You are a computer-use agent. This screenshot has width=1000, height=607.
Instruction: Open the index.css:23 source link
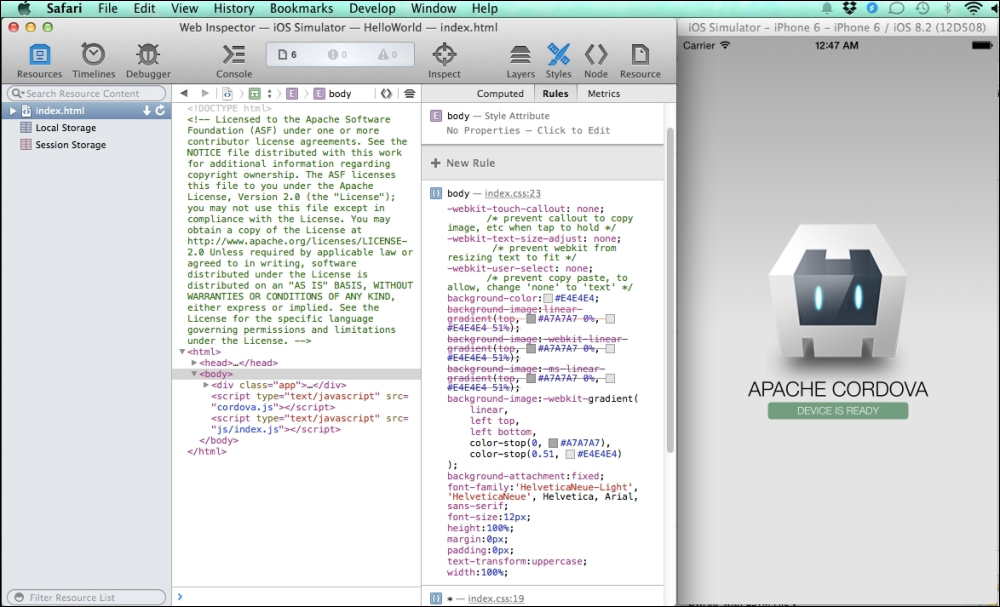tap(513, 193)
